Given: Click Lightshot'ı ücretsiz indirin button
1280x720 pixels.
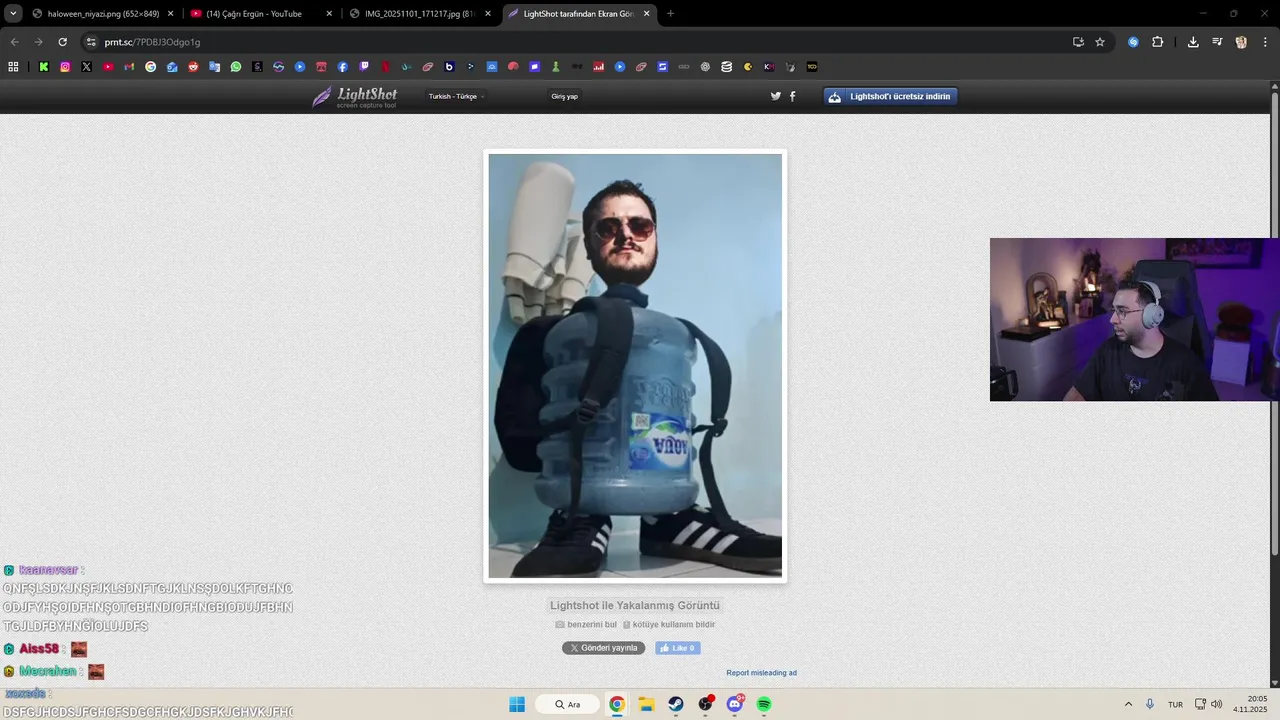Looking at the screenshot, I should coord(891,96).
